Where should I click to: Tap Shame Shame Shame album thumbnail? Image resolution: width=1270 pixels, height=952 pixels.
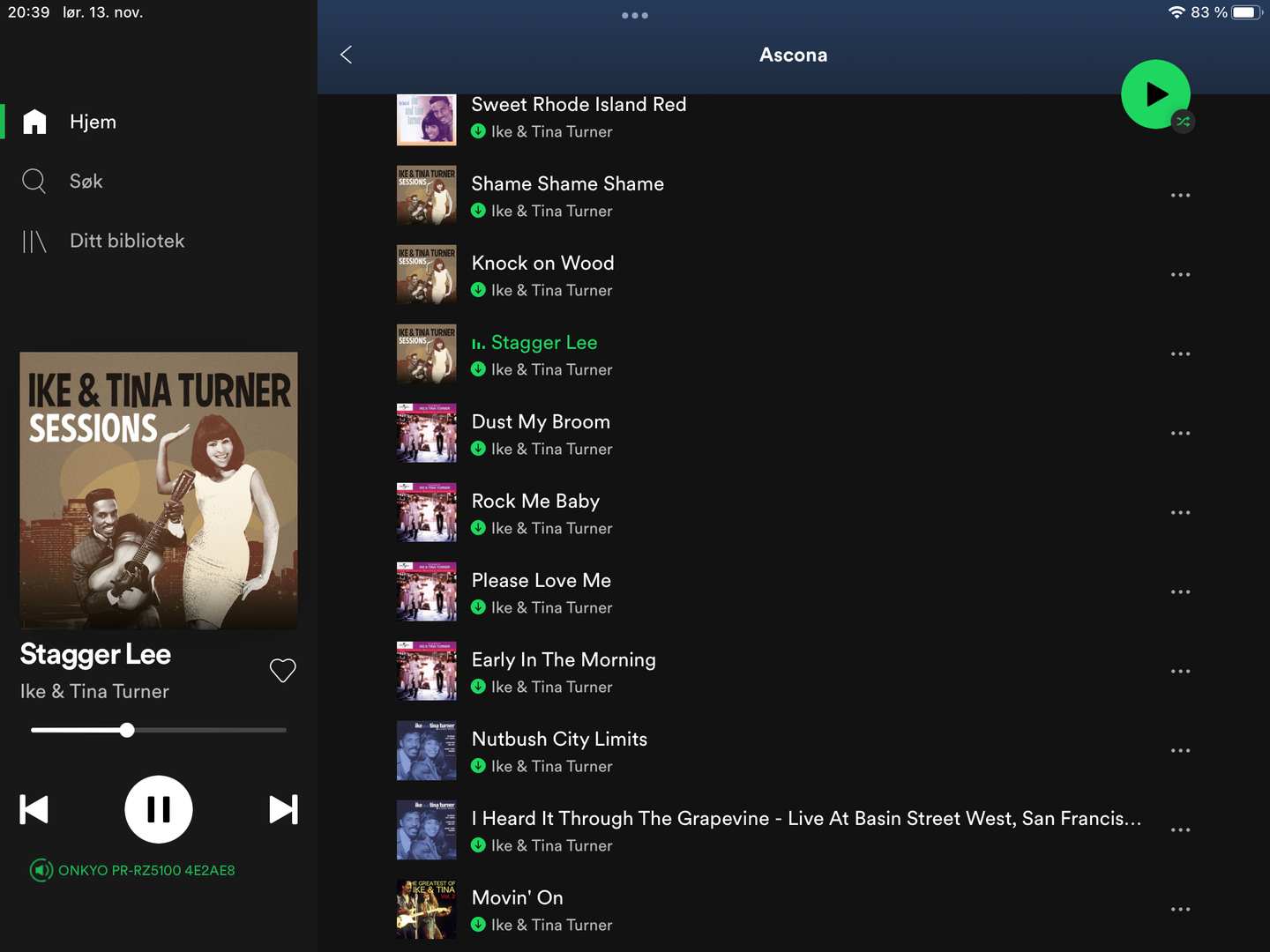pyautogui.click(x=427, y=196)
